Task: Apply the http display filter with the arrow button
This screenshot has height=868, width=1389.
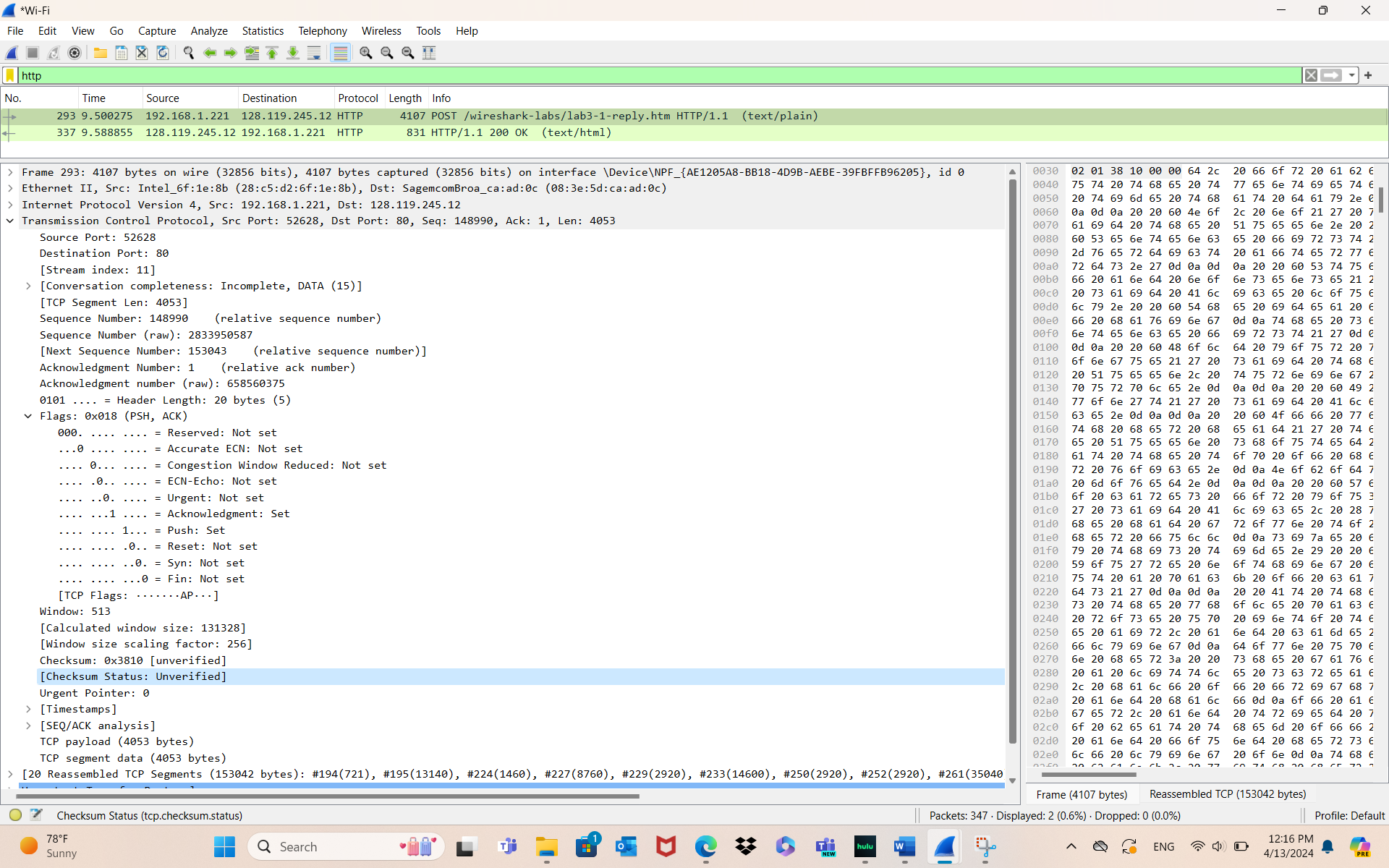Action: pos(1331,75)
